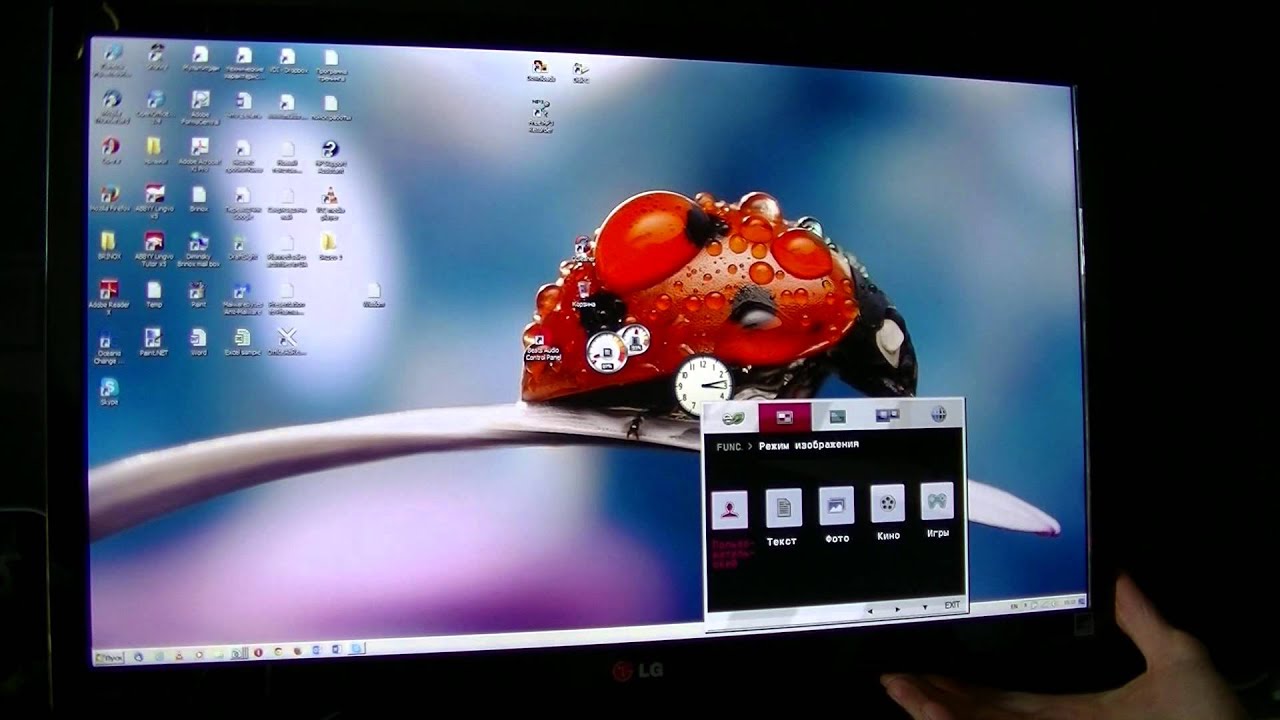Open the third OSD tab with picture icon
The height and width of the screenshot is (720, 1280).
837,416
